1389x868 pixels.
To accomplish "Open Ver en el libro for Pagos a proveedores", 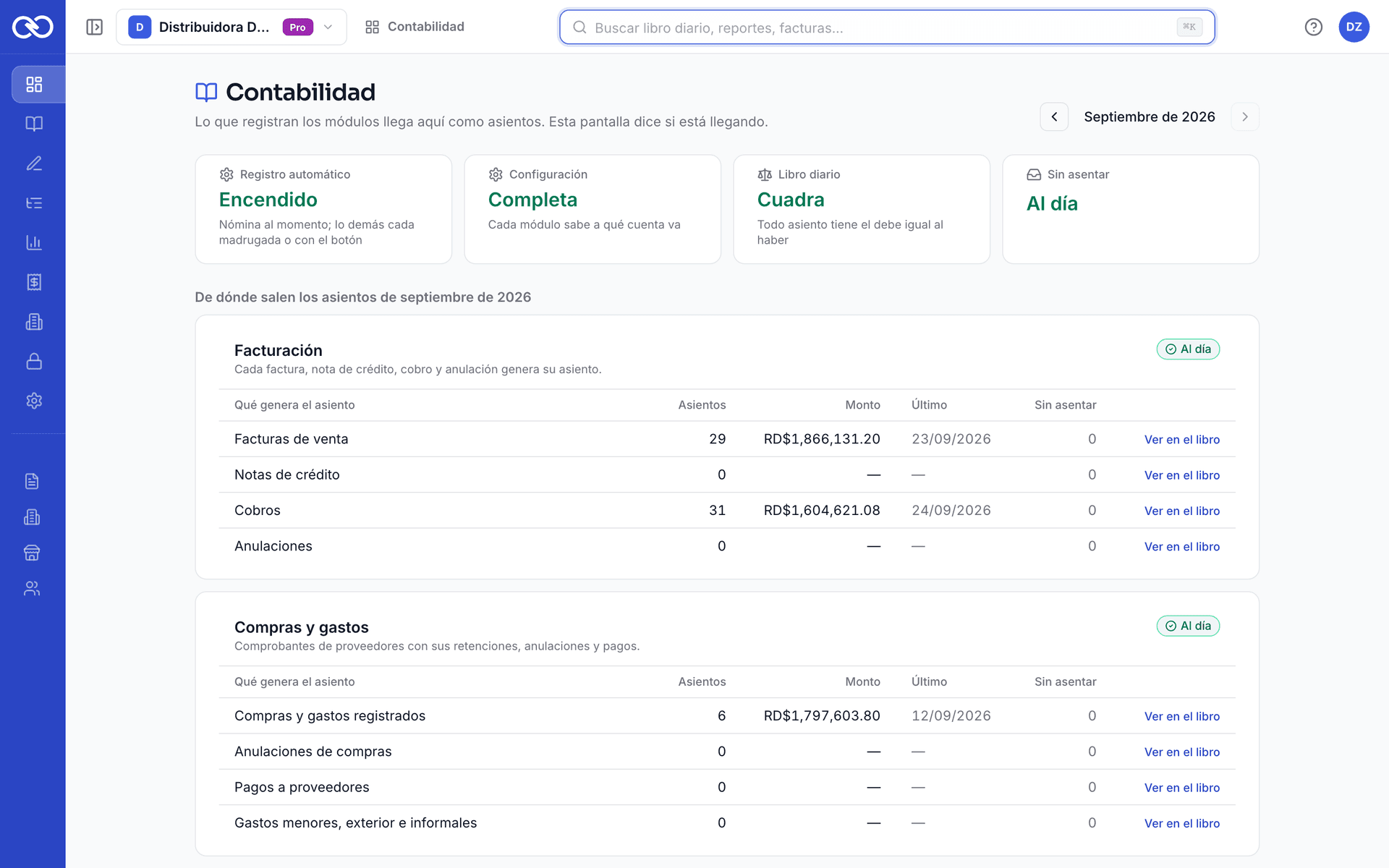I will [x=1182, y=788].
